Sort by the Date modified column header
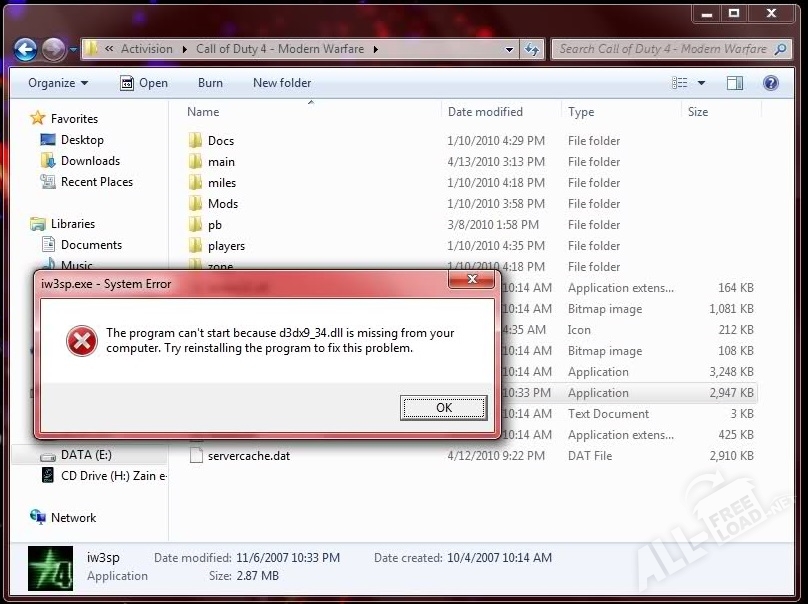 coord(485,112)
